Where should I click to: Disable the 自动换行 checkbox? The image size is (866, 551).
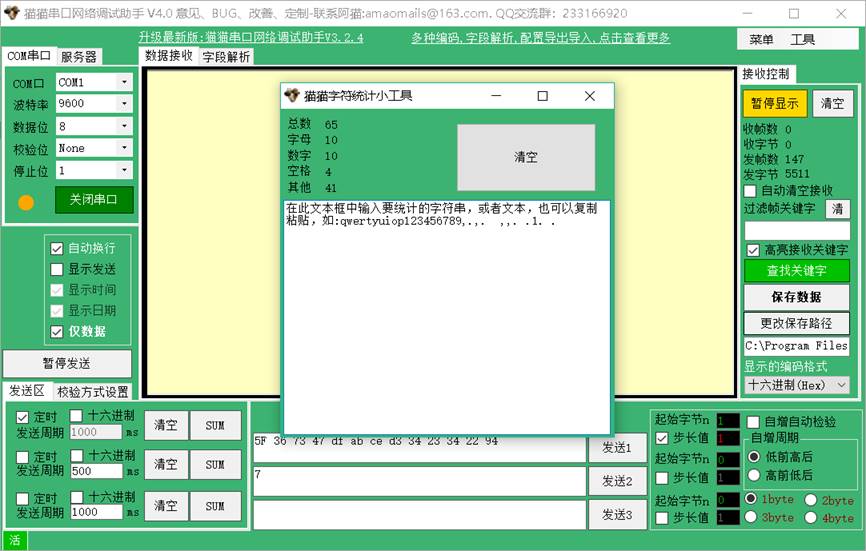57,248
